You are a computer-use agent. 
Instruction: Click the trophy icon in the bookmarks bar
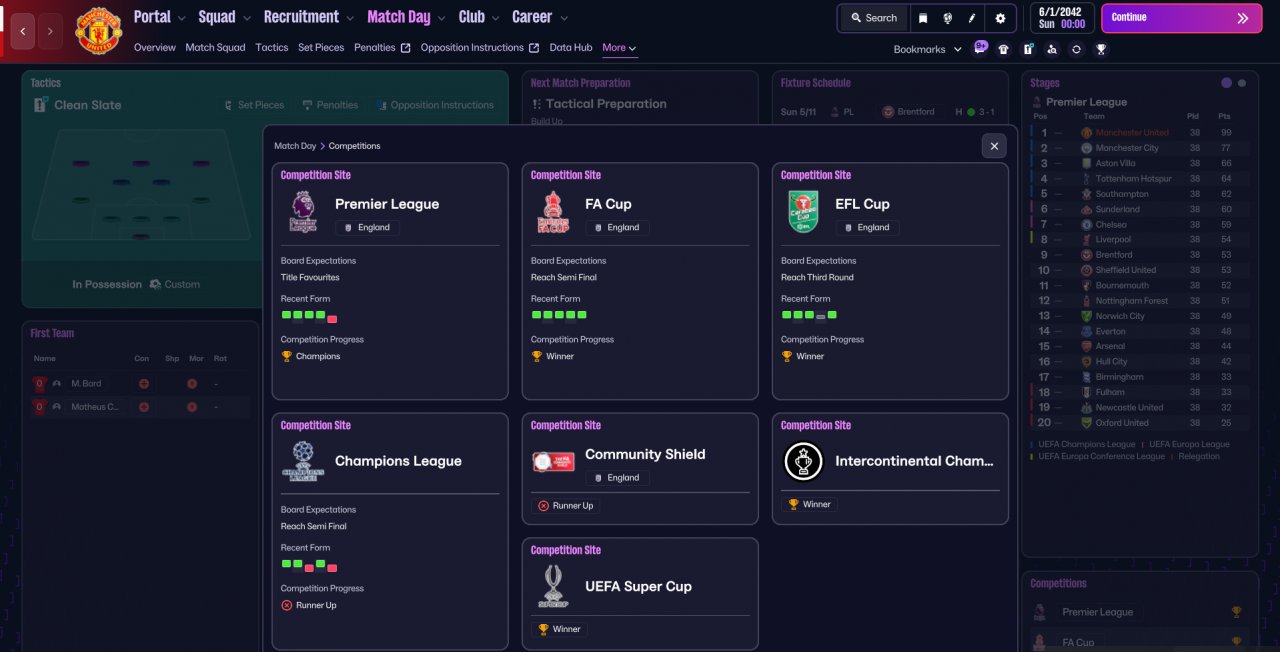pos(1101,49)
